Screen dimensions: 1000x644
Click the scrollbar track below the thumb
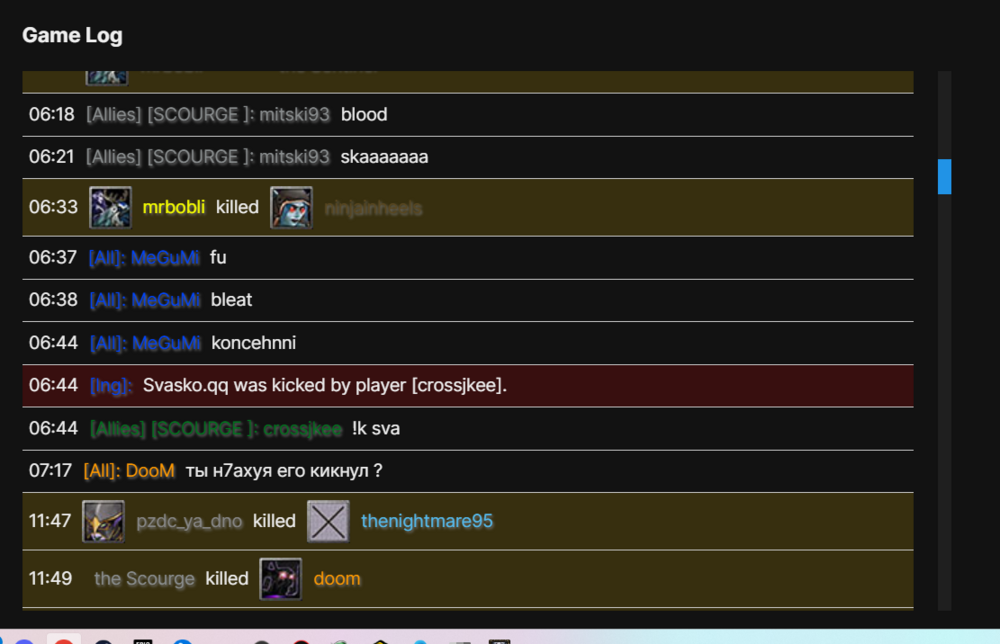tap(945, 402)
